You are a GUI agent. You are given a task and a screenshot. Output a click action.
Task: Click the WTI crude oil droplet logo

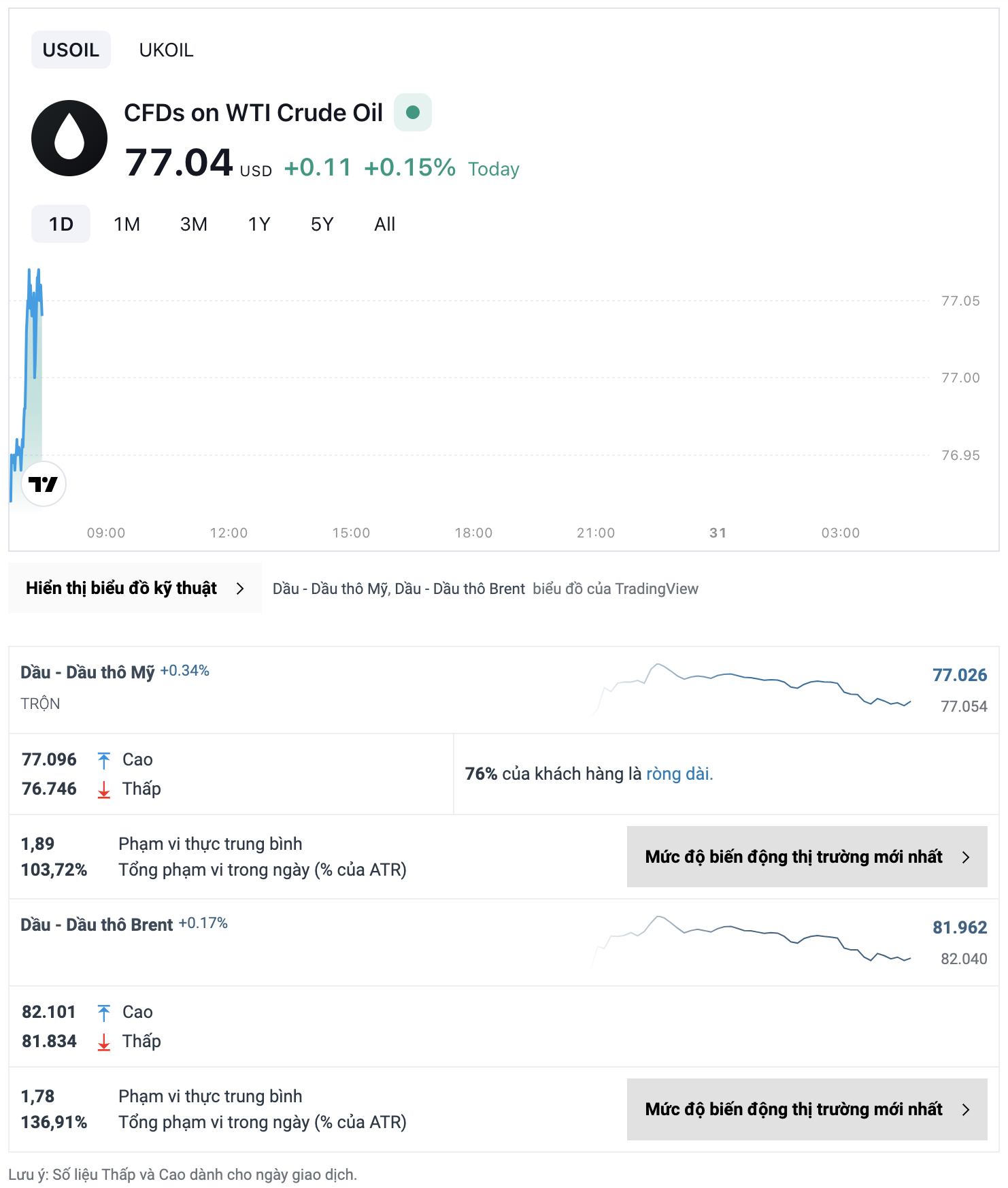coord(69,138)
